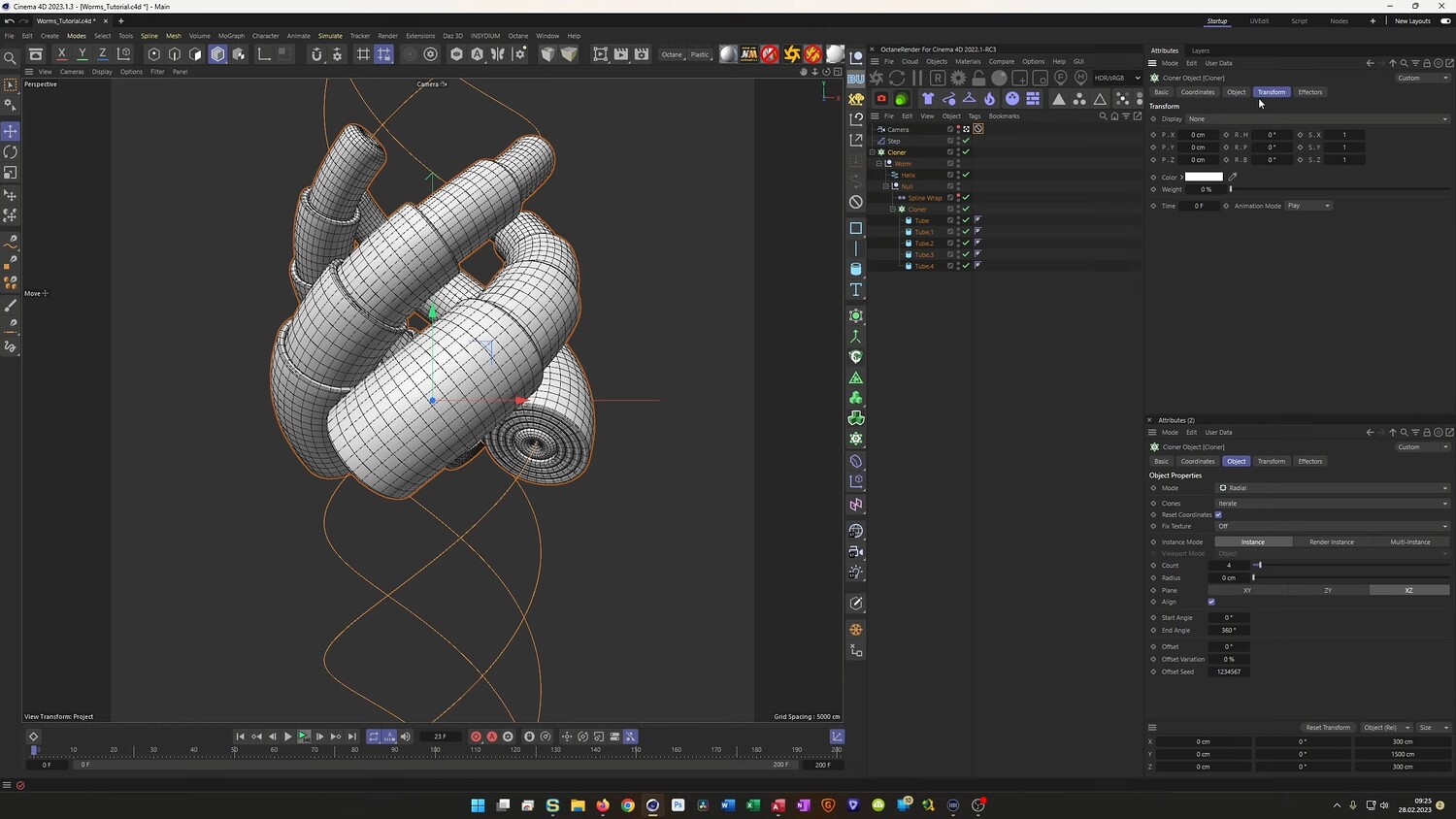Click the red Octane camera icon
The image size is (1456, 819).
click(x=881, y=98)
